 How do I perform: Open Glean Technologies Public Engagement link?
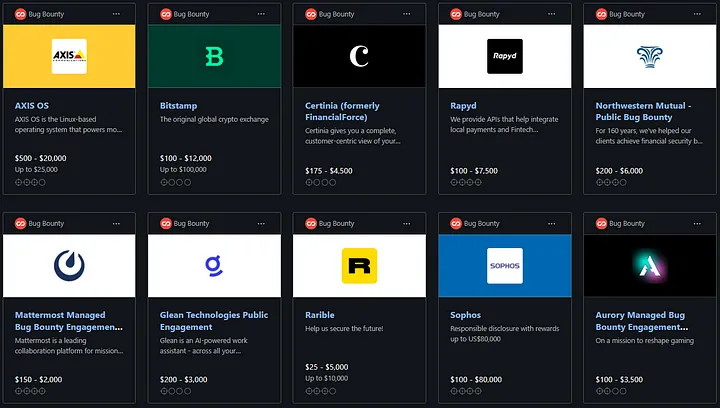214,320
